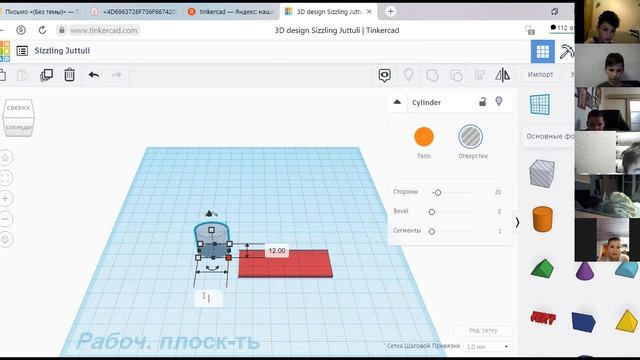
Task: Zoom out with the minus icon
Action: [5, 219]
